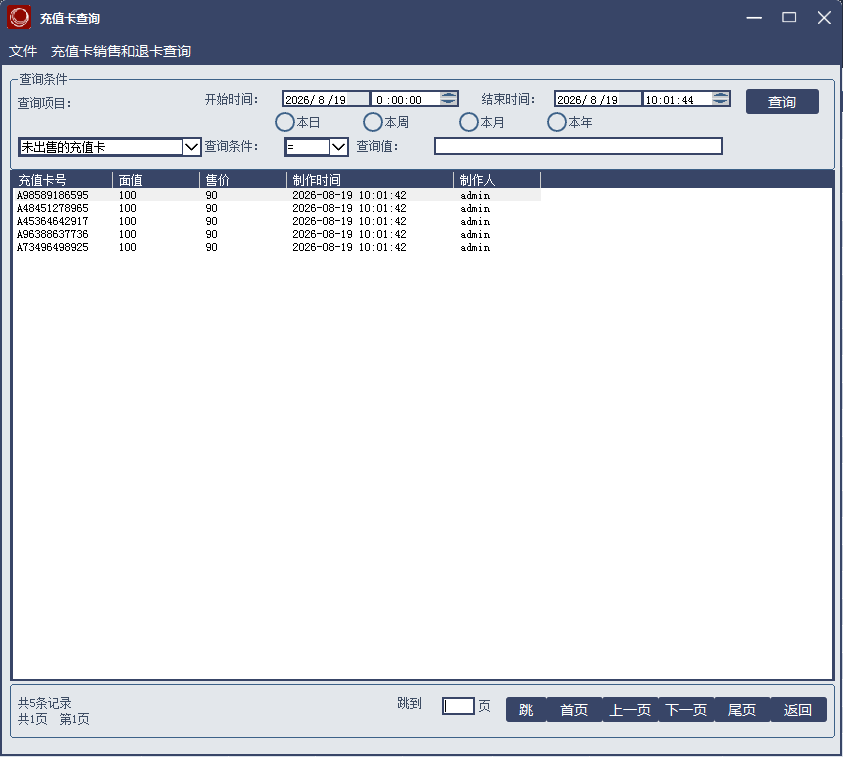Screen dimensions: 843x757
Task: Select card row A45364642917
Action: 276,221
